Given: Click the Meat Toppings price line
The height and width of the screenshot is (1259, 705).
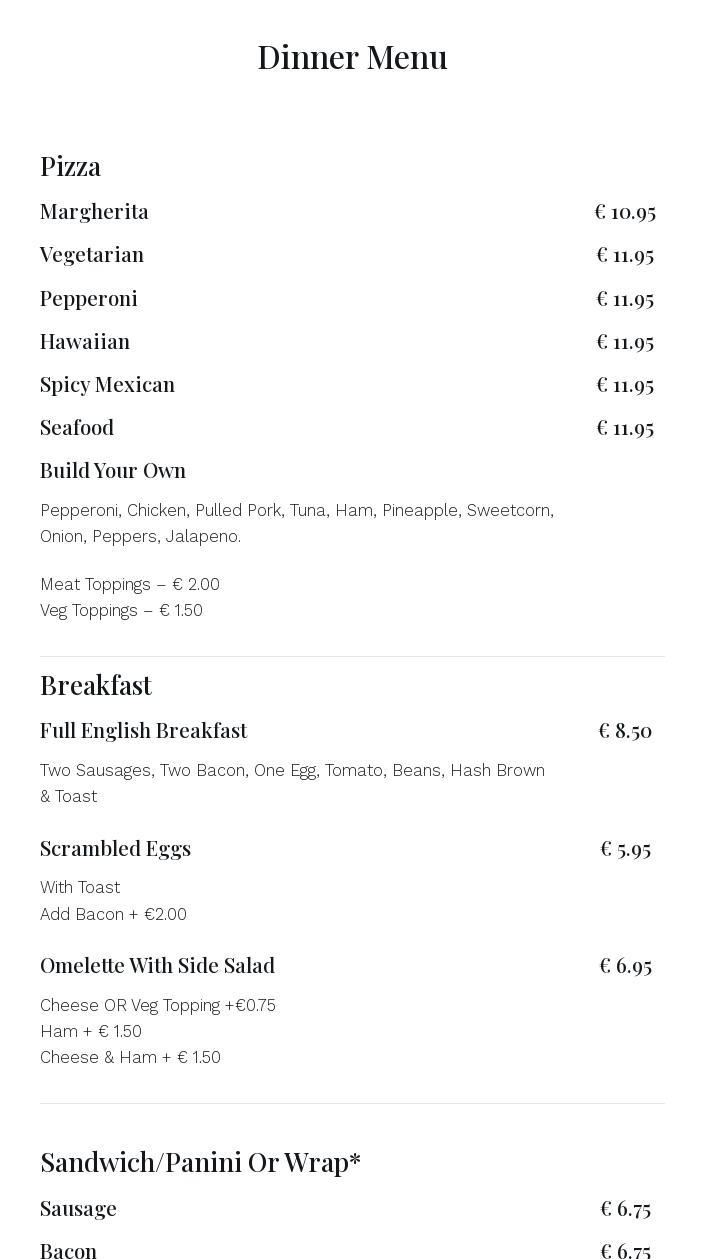Looking at the screenshot, I should 130,584.
